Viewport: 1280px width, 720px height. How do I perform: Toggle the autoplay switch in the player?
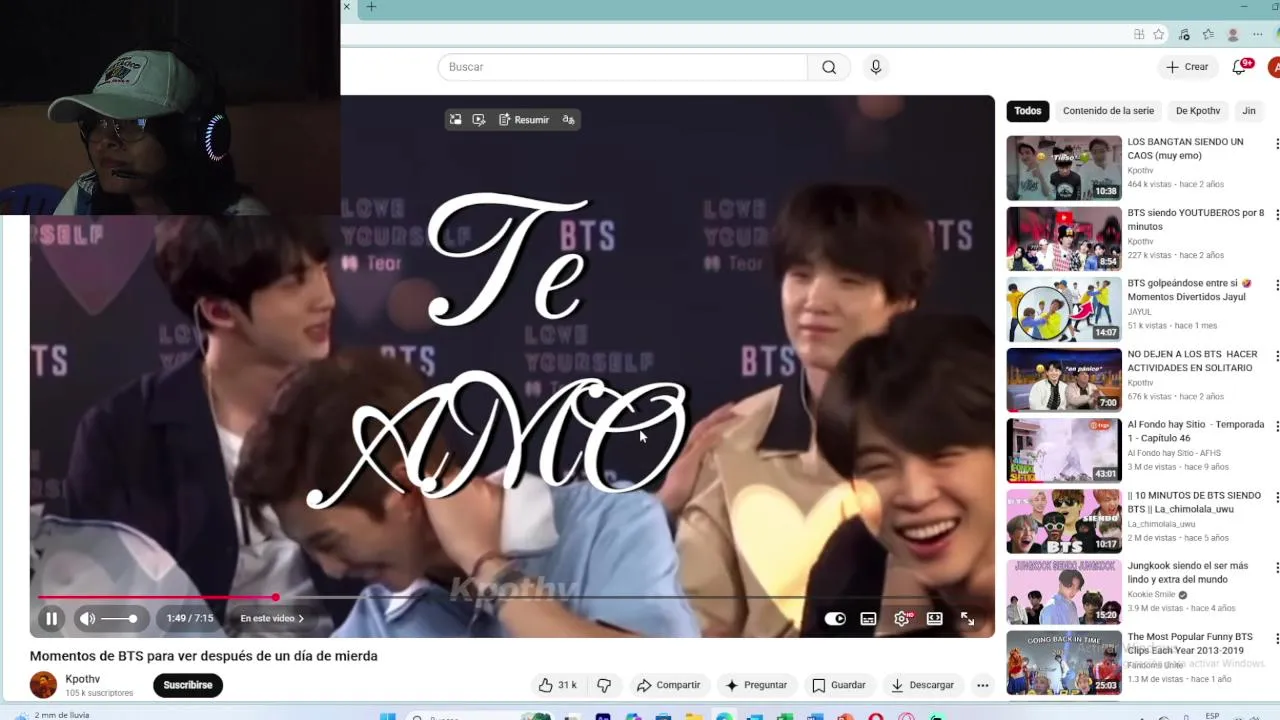[x=835, y=619]
